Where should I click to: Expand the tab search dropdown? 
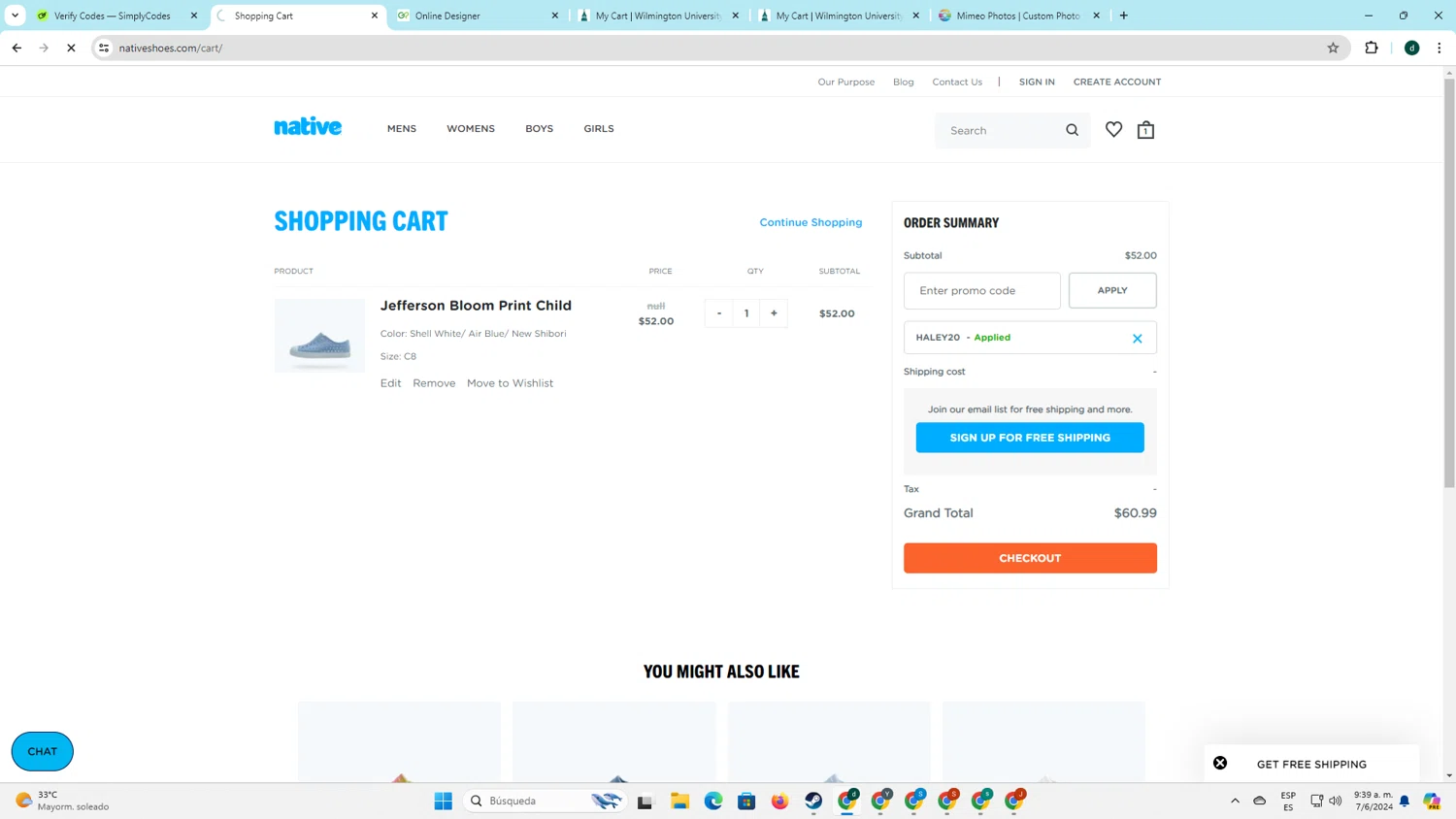(15, 16)
